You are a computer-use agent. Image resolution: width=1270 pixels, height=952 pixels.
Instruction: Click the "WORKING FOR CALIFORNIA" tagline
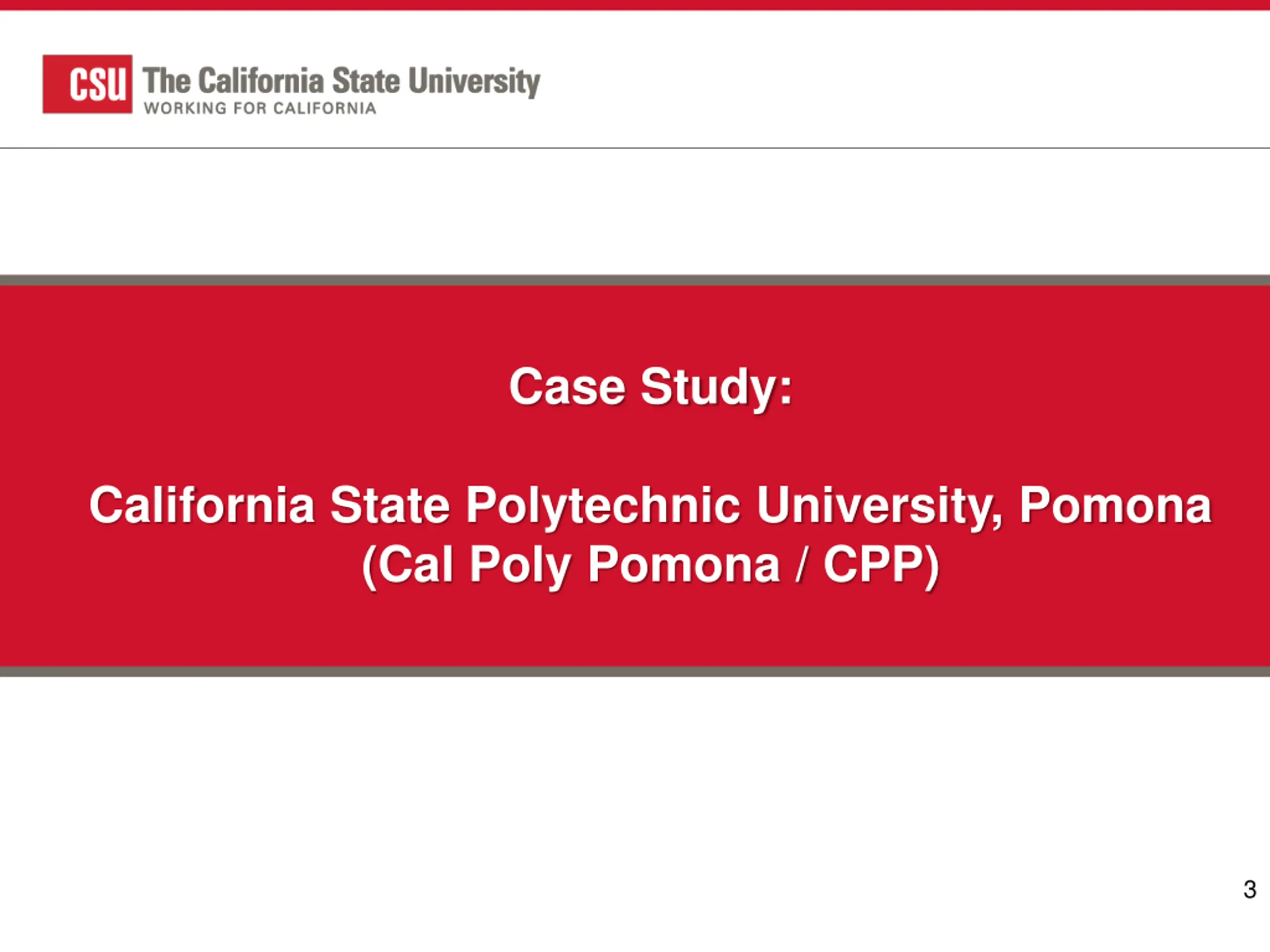260,109
